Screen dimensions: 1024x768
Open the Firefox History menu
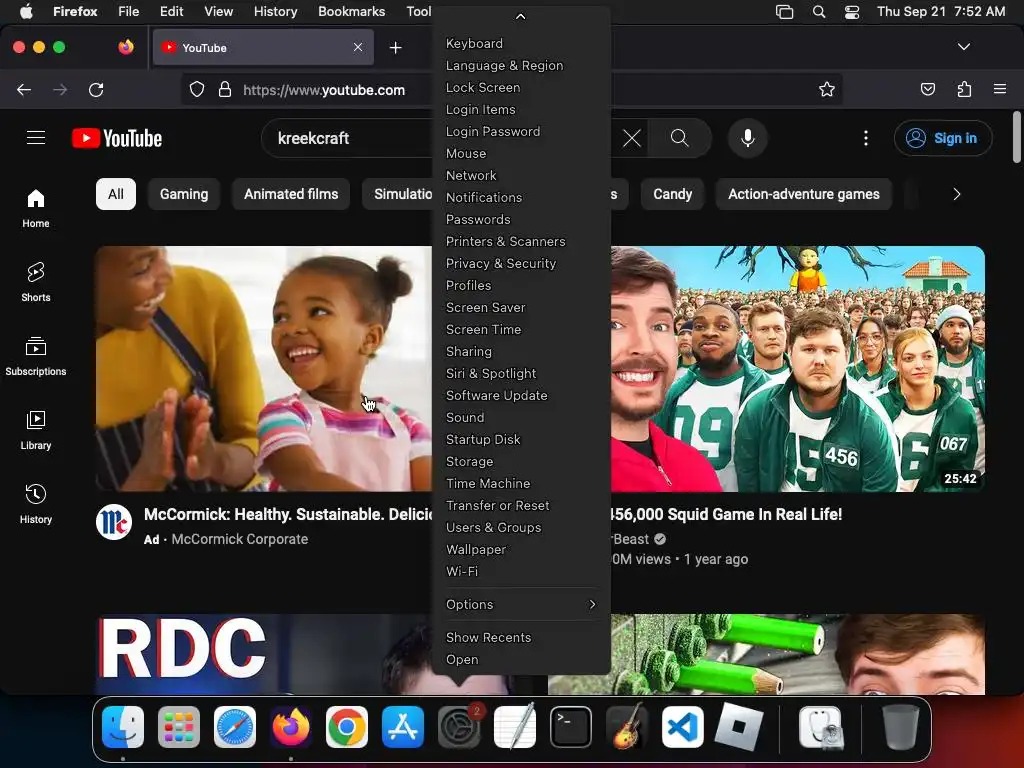click(x=275, y=12)
